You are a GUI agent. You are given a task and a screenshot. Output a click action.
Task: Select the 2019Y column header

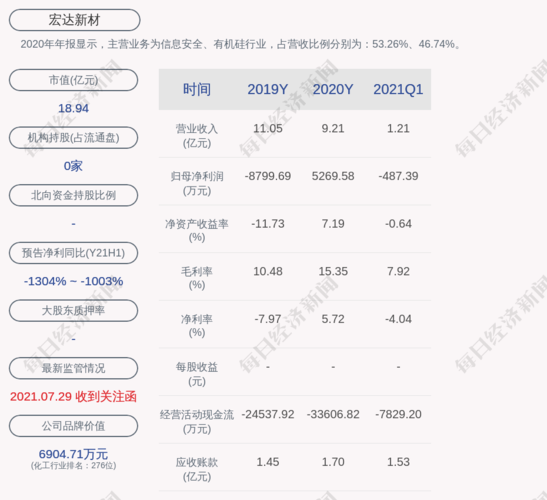point(268,89)
